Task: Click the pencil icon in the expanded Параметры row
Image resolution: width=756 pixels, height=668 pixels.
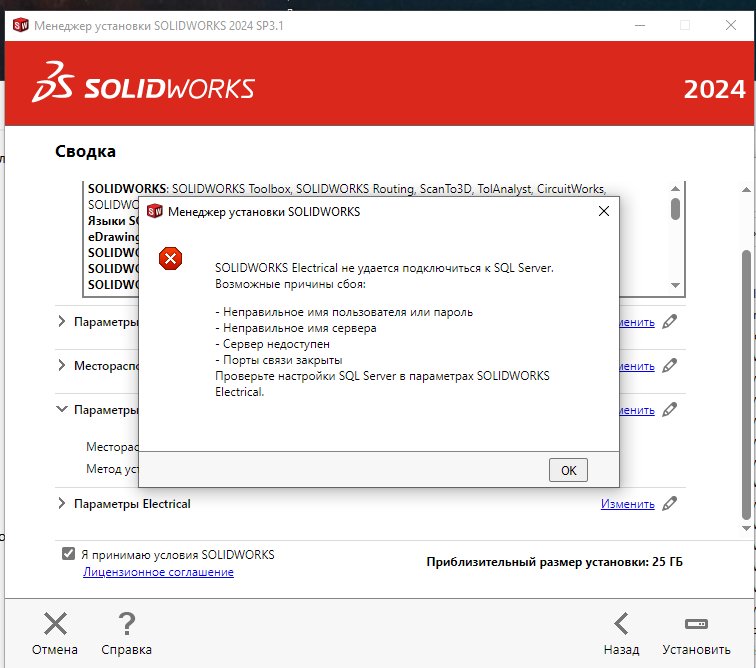Action: [670, 410]
